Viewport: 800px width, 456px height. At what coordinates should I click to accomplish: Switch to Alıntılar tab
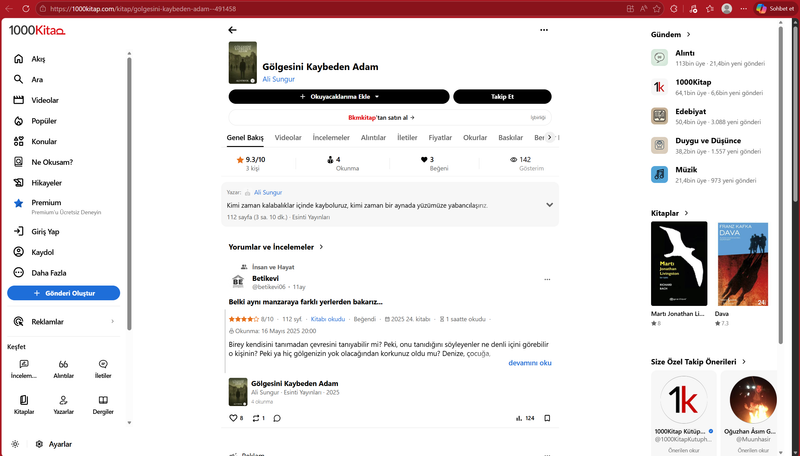pyautogui.click(x=373, y=138)
